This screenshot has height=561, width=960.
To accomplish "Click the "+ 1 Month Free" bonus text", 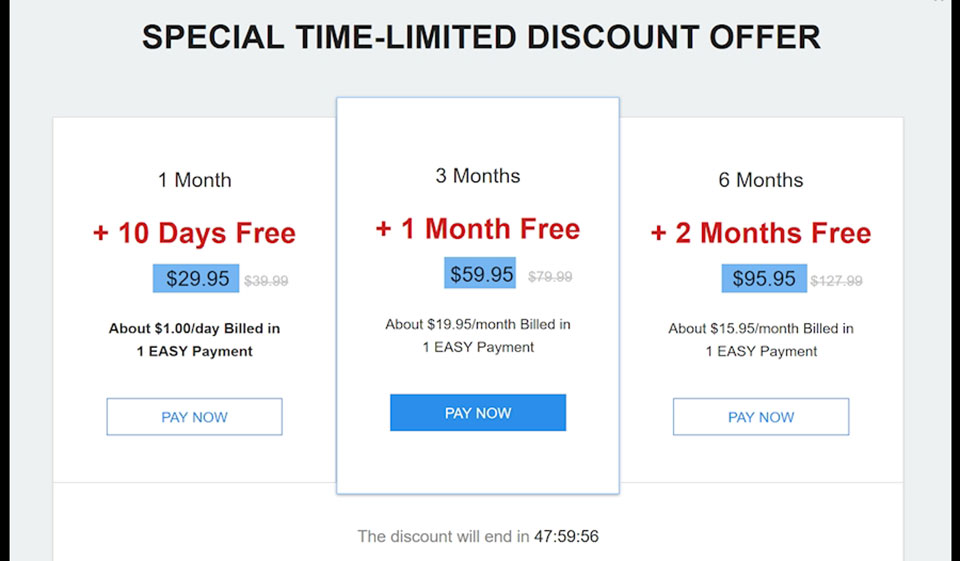I will 478,229.
